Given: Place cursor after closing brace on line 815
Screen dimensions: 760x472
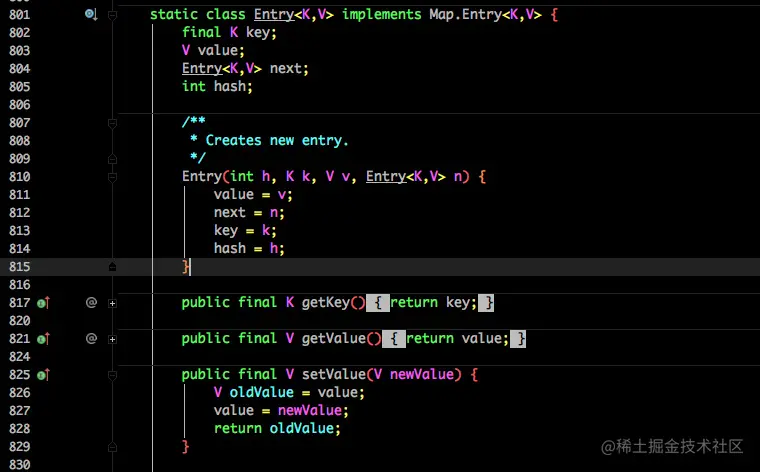Looking at the screenshot, I should 190,267.
